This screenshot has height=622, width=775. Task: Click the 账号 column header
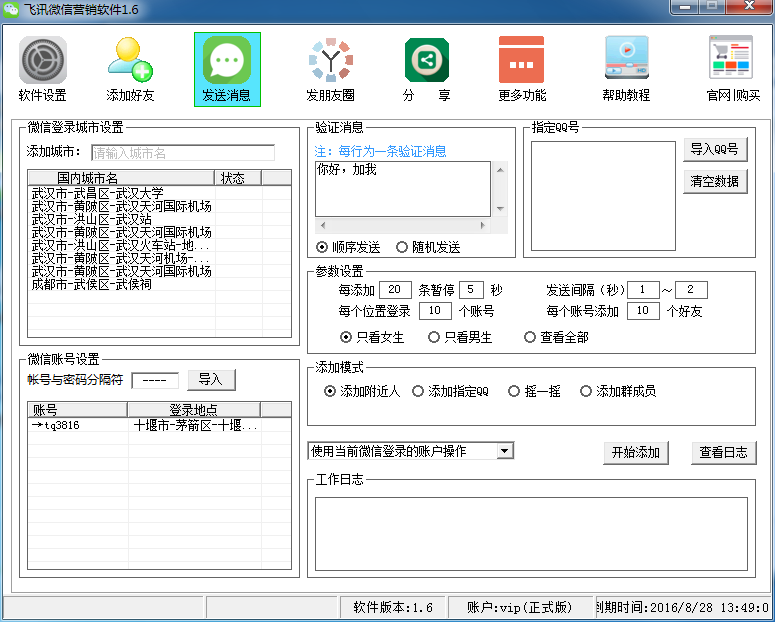click(x=78, y=409)
